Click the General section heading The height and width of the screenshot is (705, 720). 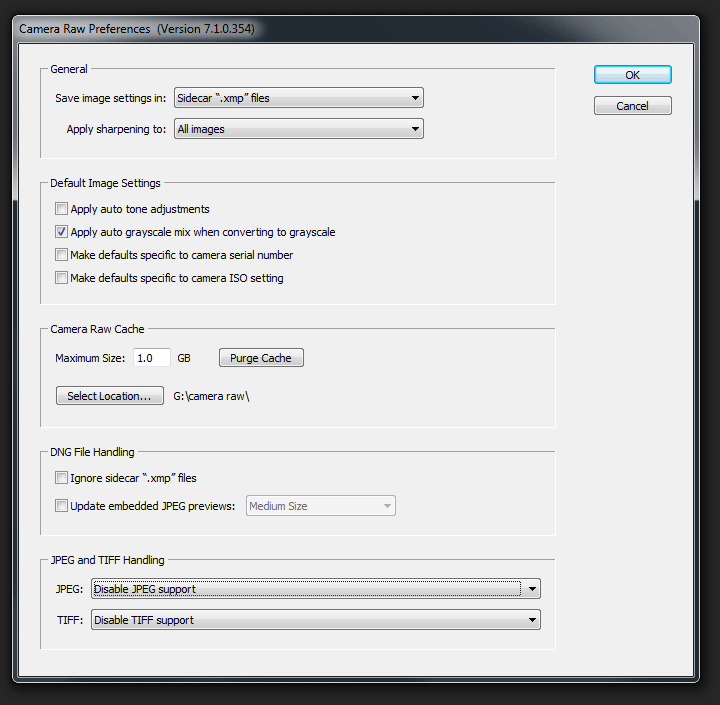(69, 69)
